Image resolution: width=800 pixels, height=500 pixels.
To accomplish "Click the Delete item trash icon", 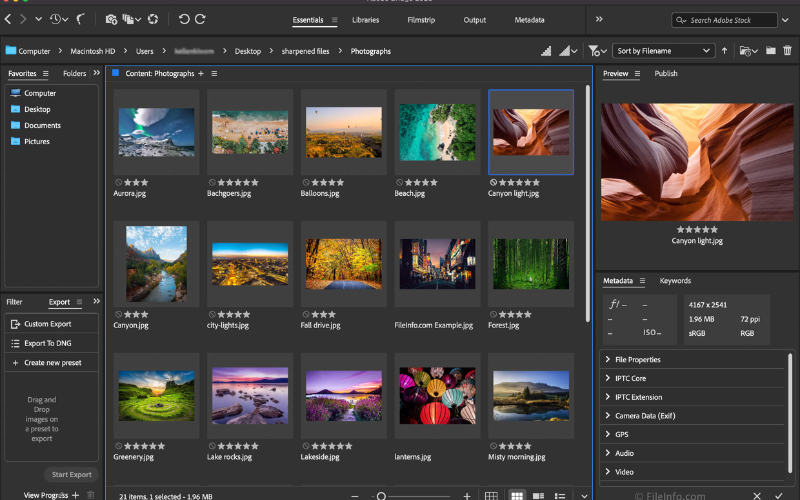I will 788,51.
